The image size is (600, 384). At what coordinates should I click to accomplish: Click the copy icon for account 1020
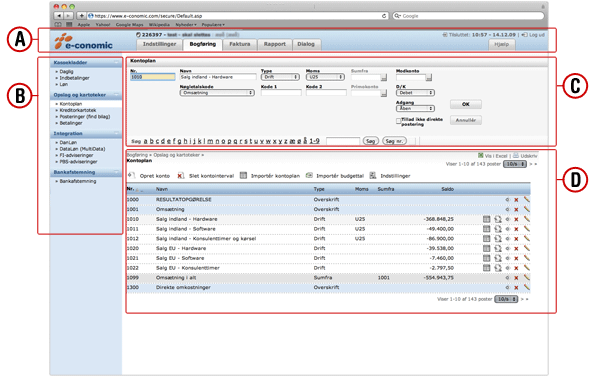(x=497, y=248)
